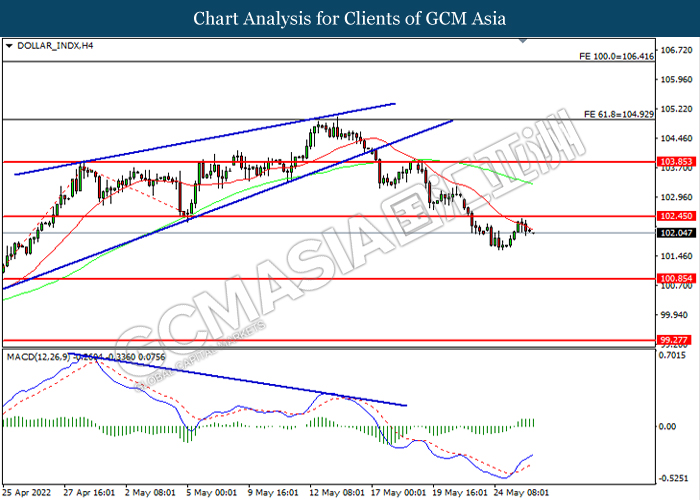Viewport: 700px width, 500px height.
Task: Click the 25 Apr 2022 date label
Action: pyautogui.click(x=26, y=493)
